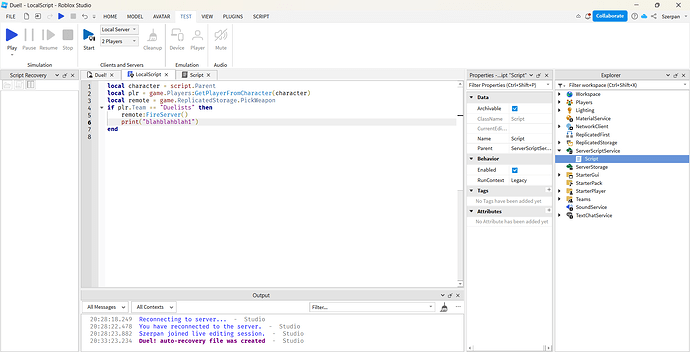This screenshot has width=690, height=364.
Task: Click the blue cloud sync icon
Action: (644, 16)
